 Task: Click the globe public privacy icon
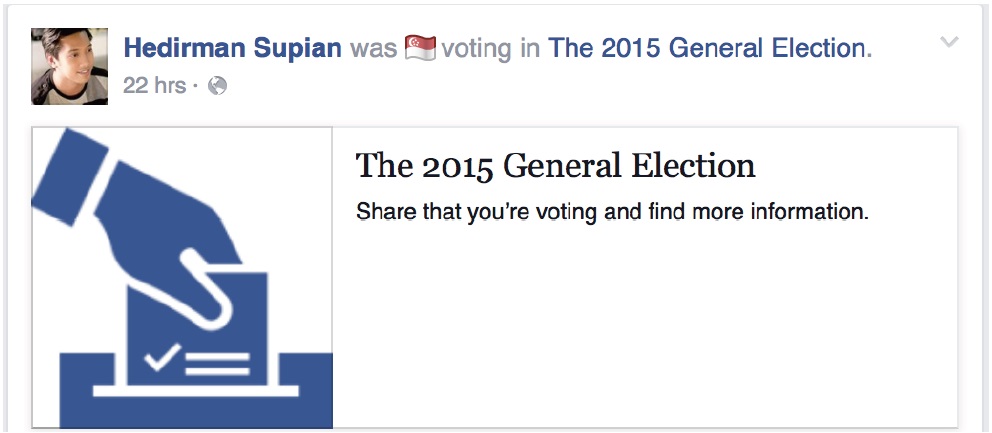coord(217,86)
